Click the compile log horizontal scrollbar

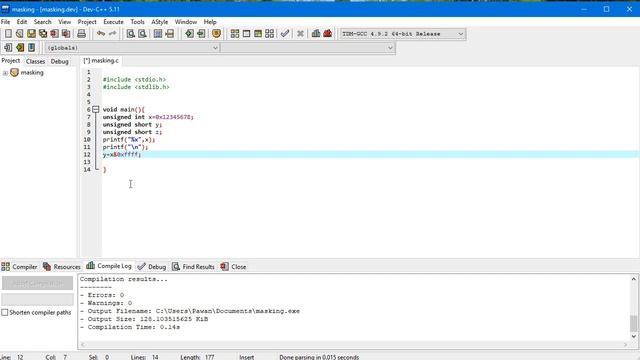click(353, 345)
